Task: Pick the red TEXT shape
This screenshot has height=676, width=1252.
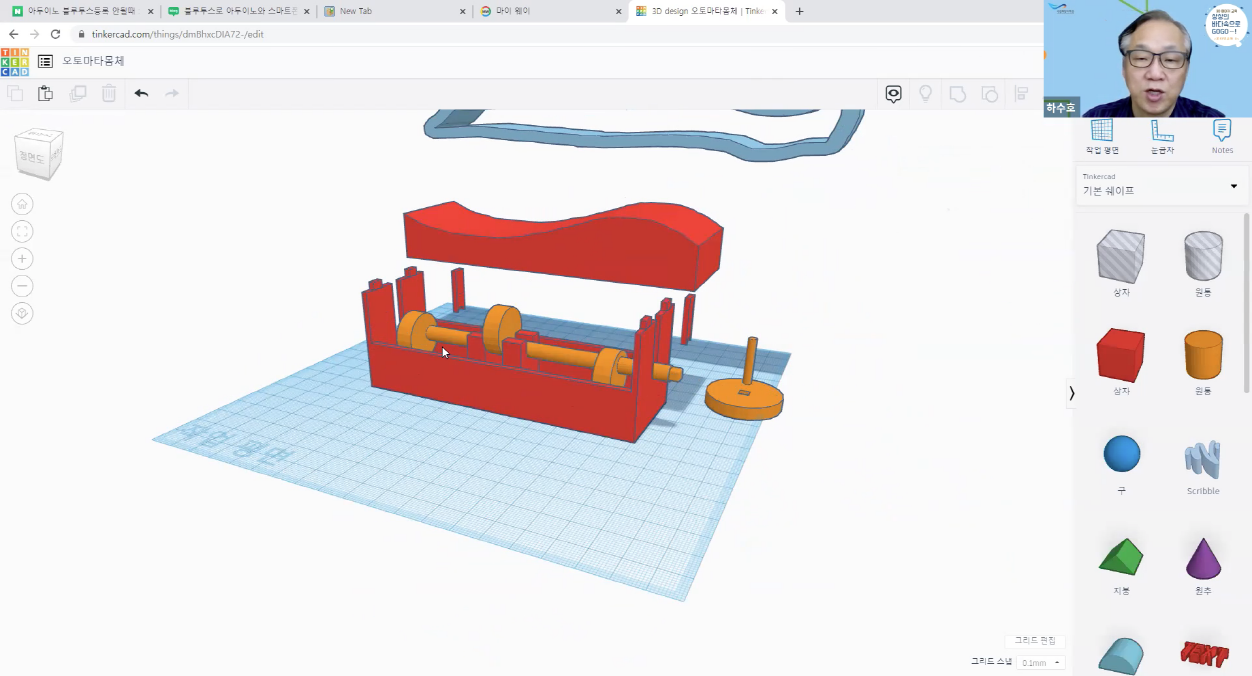Action: [x=1203, y=655]
